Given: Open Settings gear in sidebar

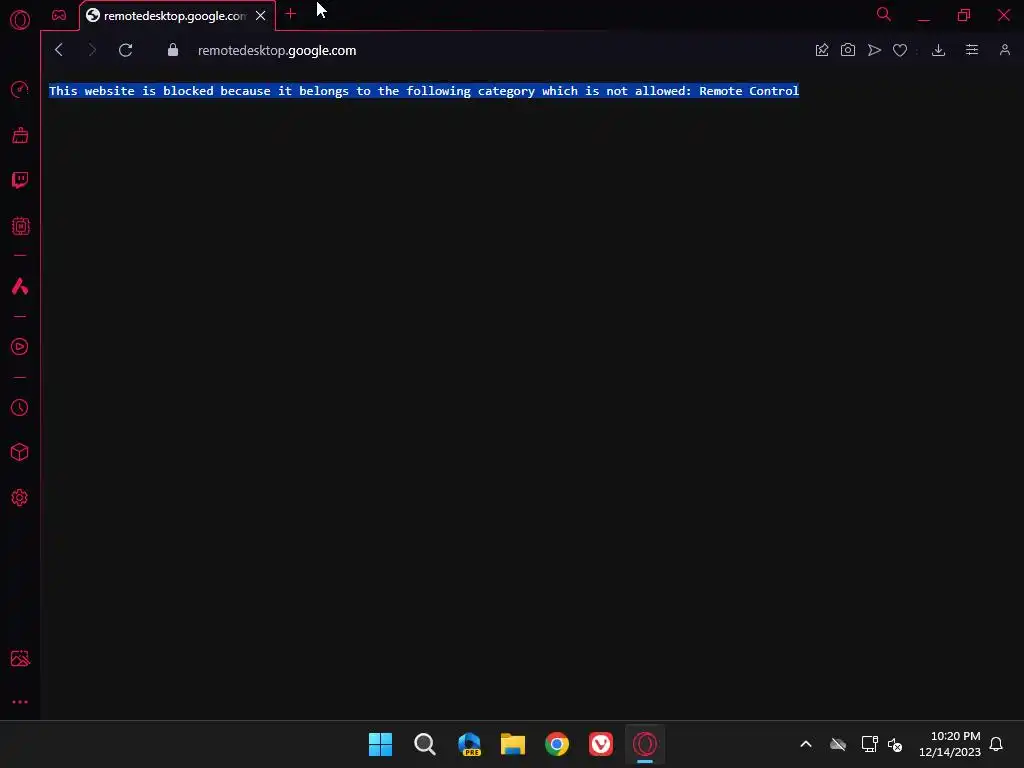Looking at the screenshot, I should pyautogui.click(x=20, y=498).
